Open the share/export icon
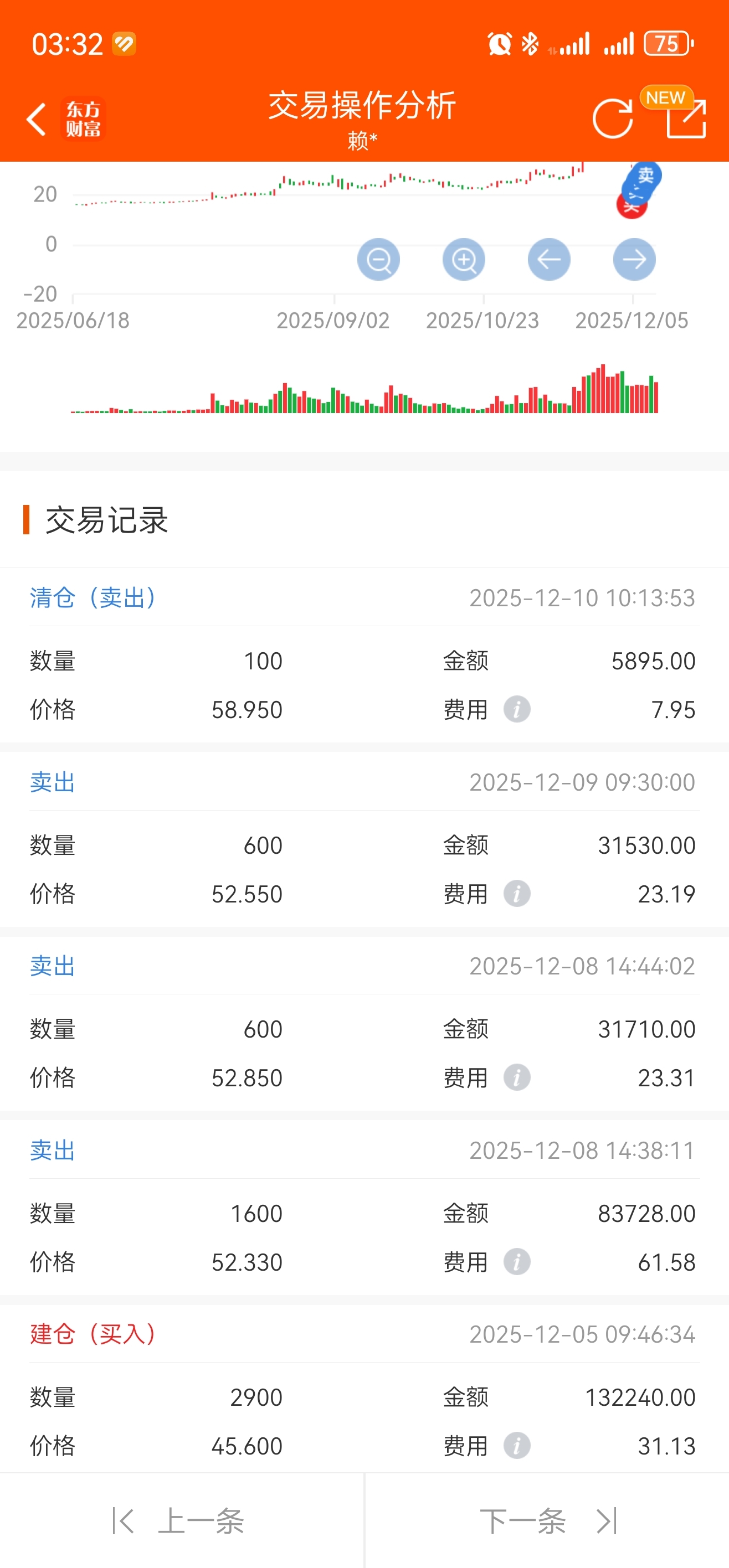The width and height of the screenshot is (729, 1568). [x=686, y=118]
